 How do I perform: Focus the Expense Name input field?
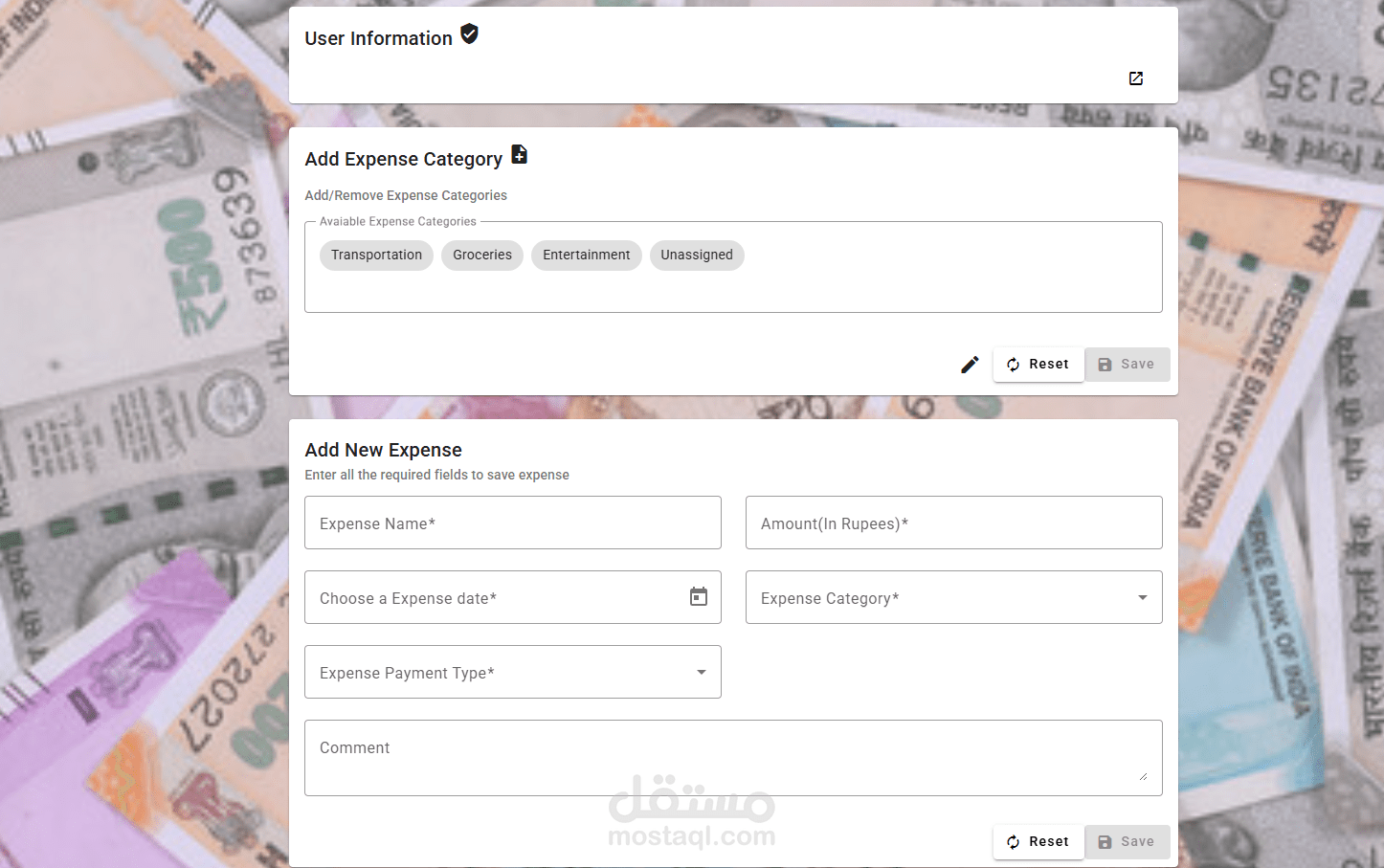click(x=512, y=523)
